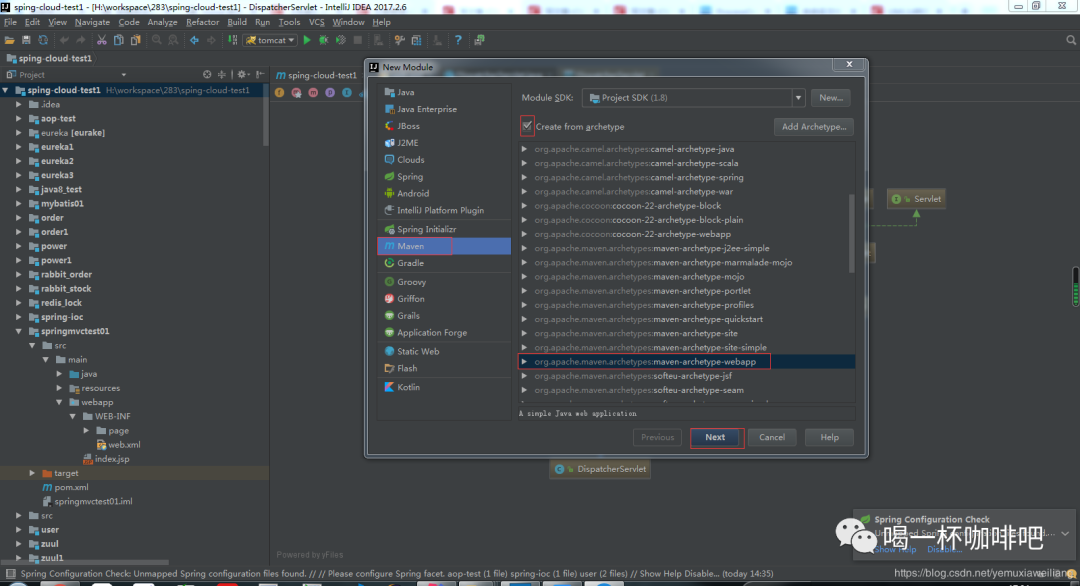Click the Synchronize toolbar icon

(x=43, y=41)
